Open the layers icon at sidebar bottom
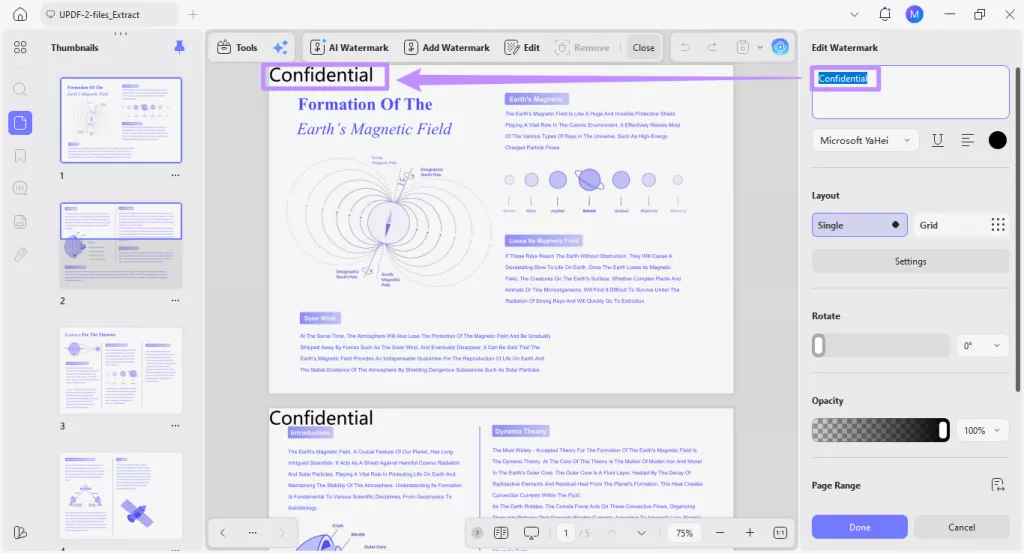1024x553 pixels. [x=20, y=533]
